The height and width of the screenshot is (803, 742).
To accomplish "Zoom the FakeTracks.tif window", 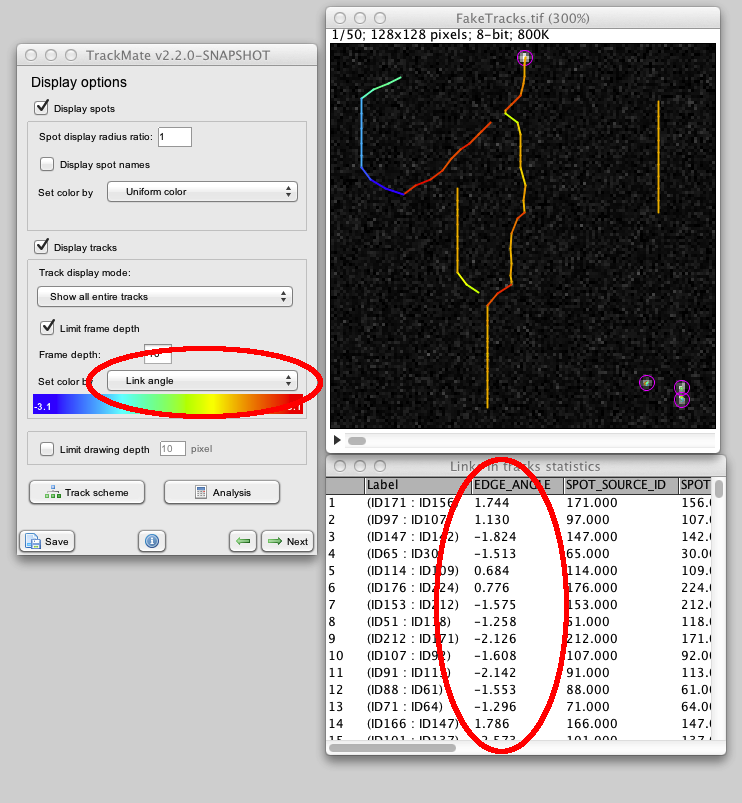I will [x=380, y=18].
